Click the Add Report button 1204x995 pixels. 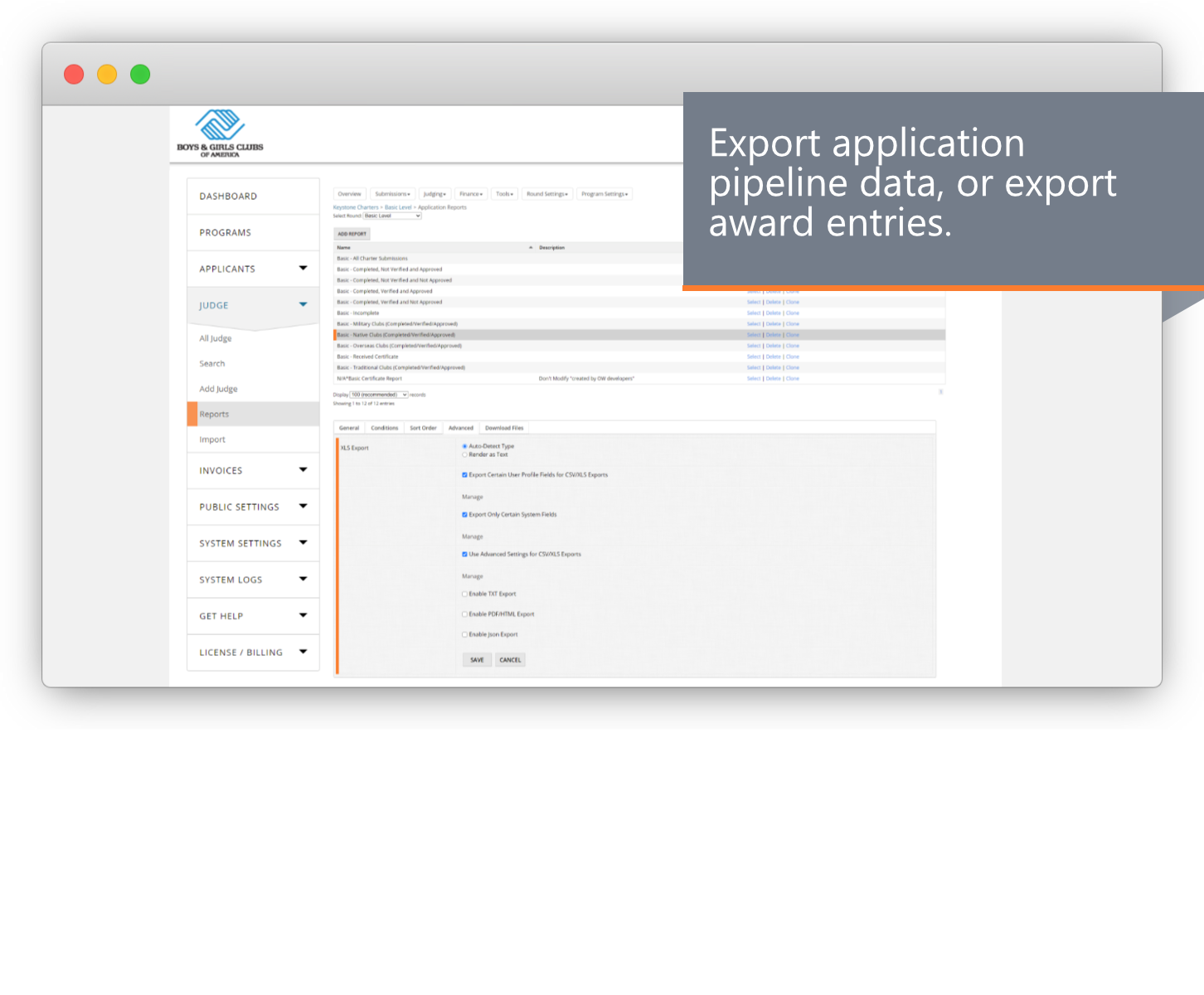coord(352,234)
